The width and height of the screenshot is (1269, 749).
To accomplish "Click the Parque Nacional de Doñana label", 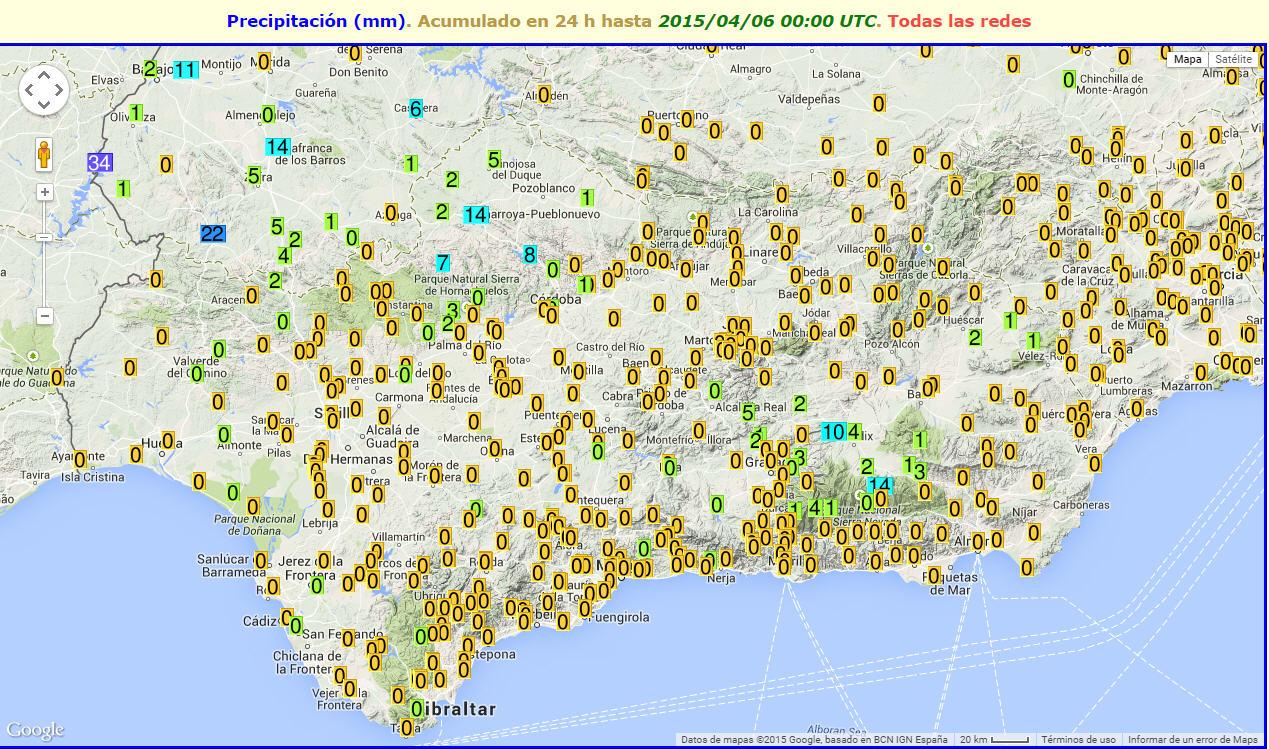I will click(x=254, y=525).
